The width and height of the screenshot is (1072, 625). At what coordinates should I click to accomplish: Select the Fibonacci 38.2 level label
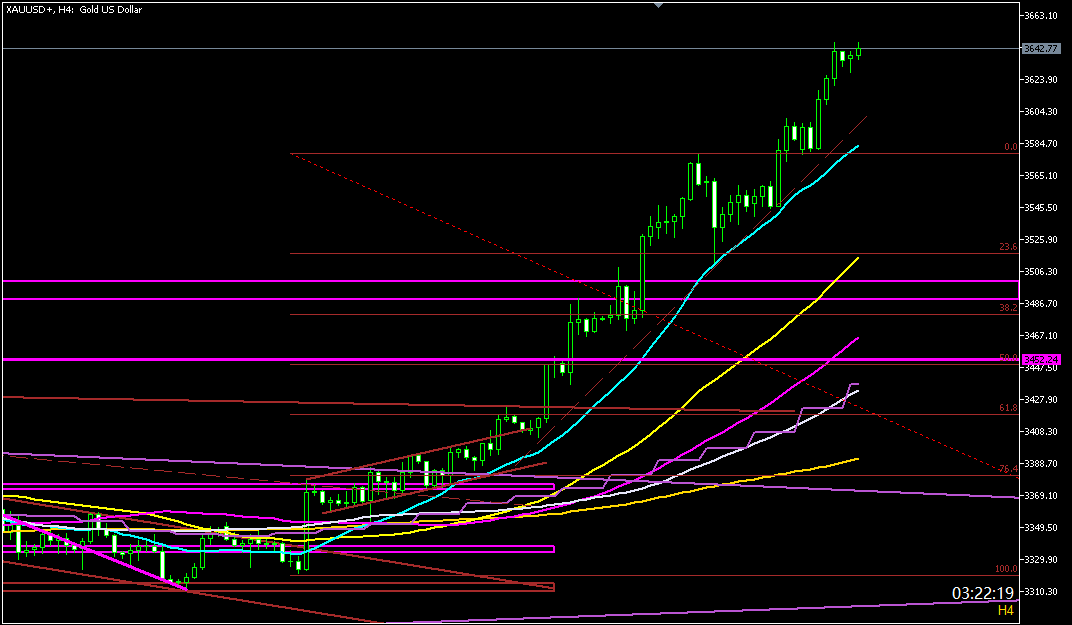coord(1008,308)
